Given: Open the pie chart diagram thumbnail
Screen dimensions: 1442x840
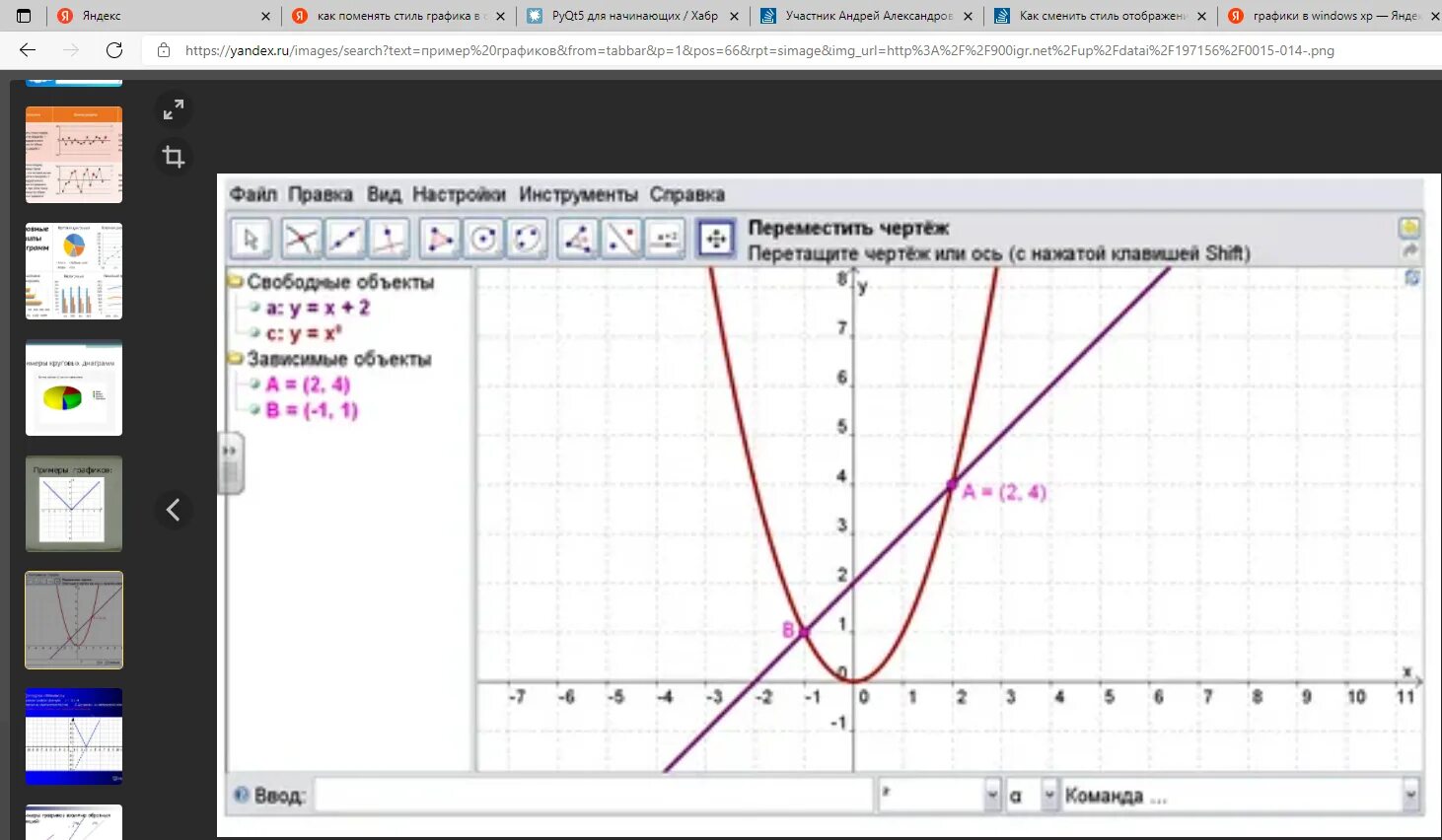Looking at the screenshot, I should point(74,387).
